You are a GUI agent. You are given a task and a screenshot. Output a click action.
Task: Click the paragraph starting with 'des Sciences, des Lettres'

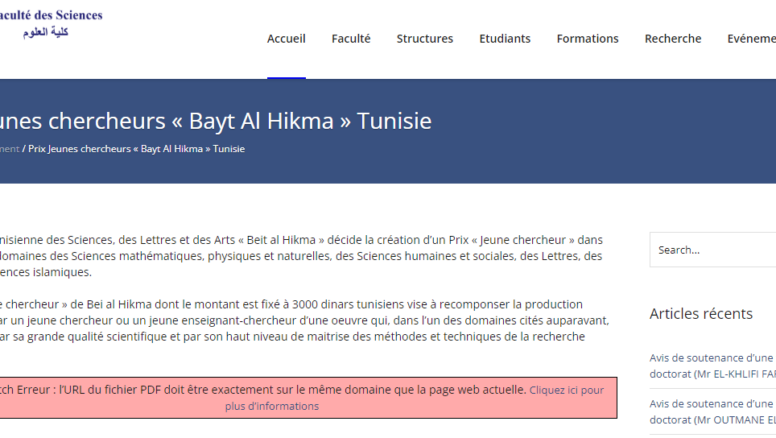[301, 256]
